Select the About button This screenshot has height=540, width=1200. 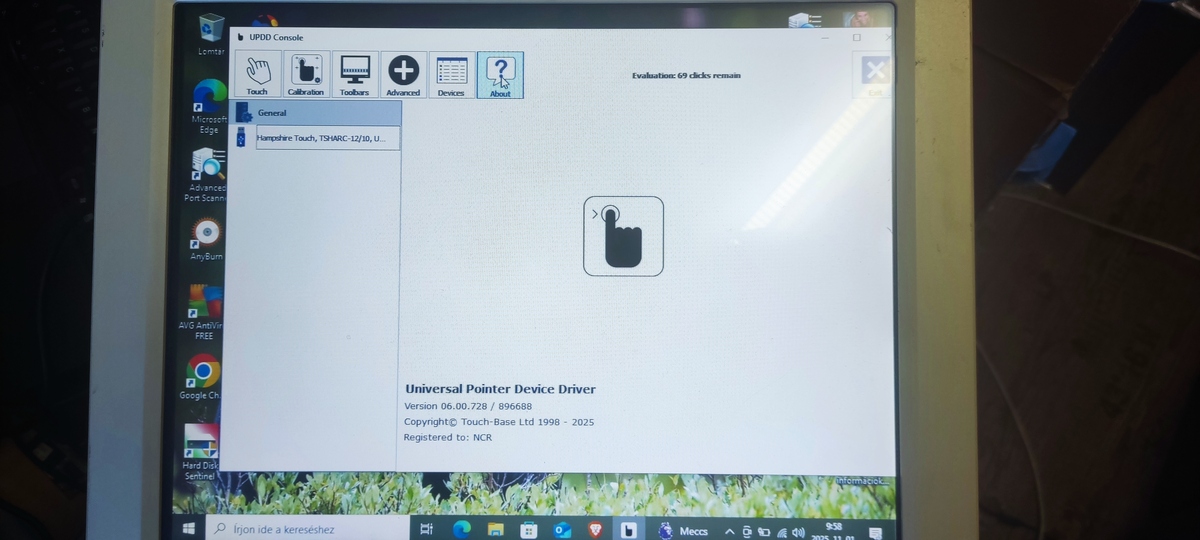pos(500,75)
